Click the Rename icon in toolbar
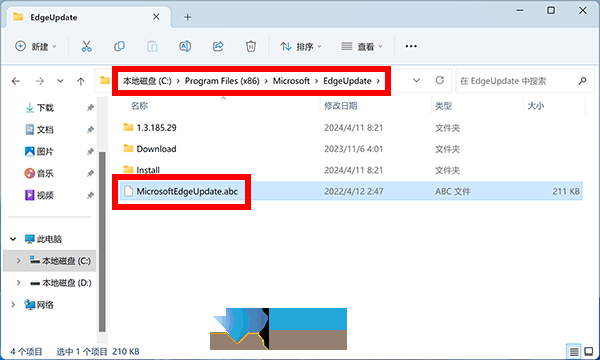Image resolution: width=600 pixels, height=360 pixels. click(185, 46)
